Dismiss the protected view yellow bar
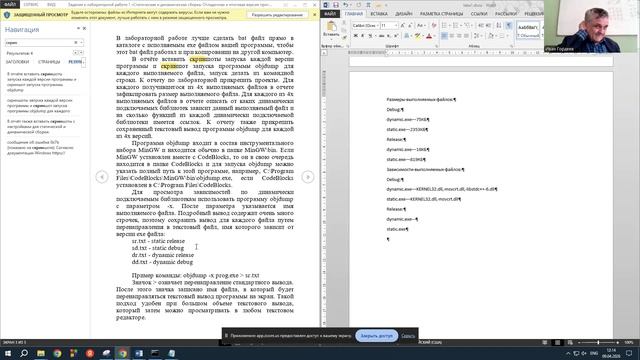The width and height of the screenshot is (640, 360). tap(314, 15)
